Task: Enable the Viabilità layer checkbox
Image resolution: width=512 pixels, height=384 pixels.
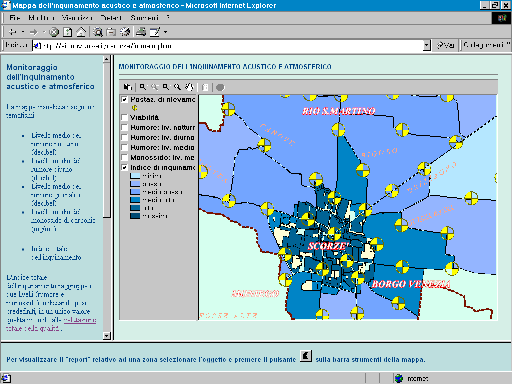Action: click(124, 117)
